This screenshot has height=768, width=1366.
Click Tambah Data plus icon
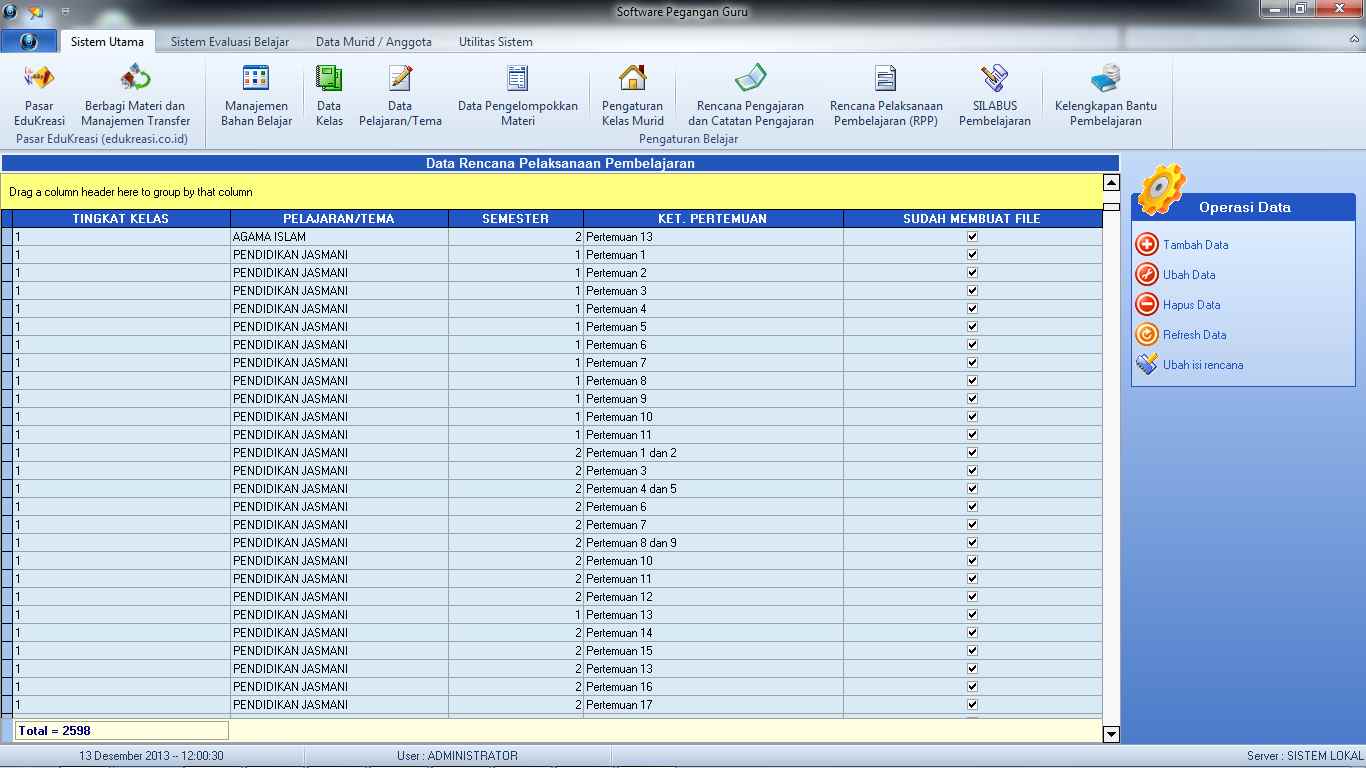(1147, 244)
